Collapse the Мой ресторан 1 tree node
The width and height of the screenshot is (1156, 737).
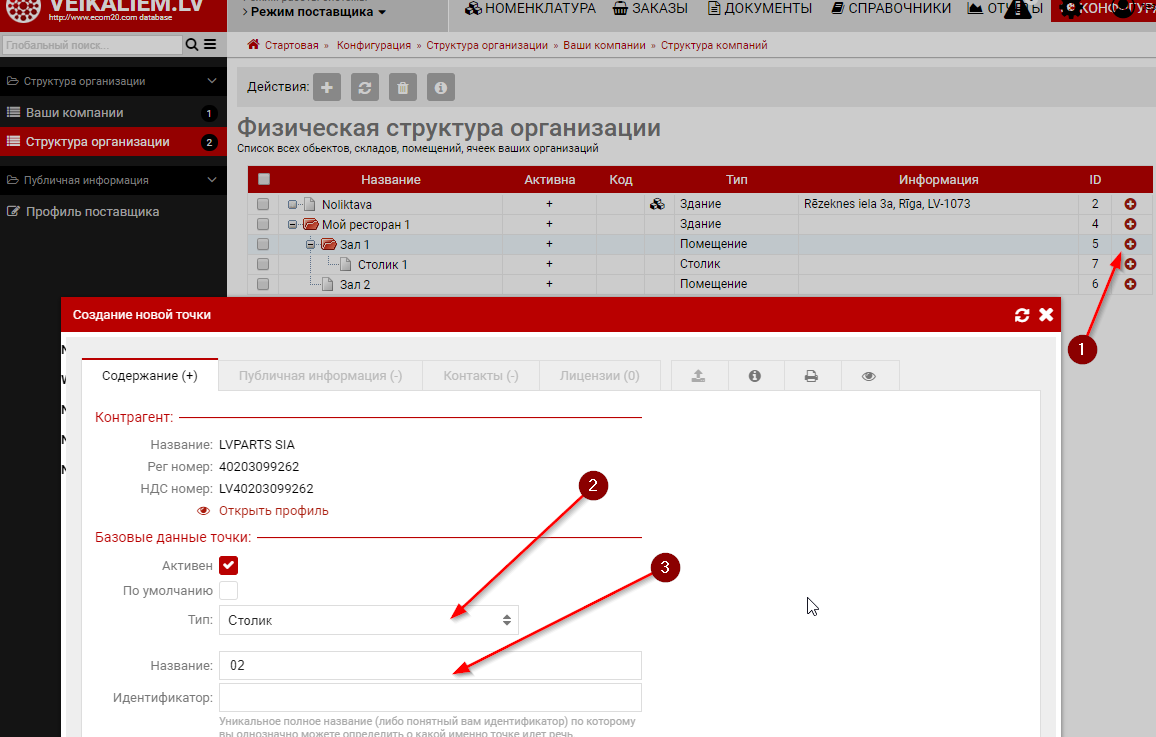click(293, 225)
